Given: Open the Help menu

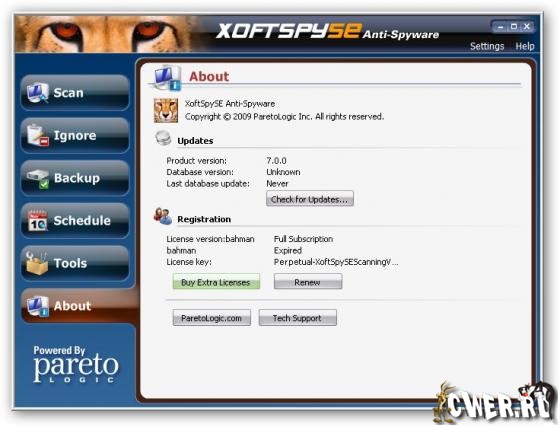Looking at the screenshot, I should (525, 46).
